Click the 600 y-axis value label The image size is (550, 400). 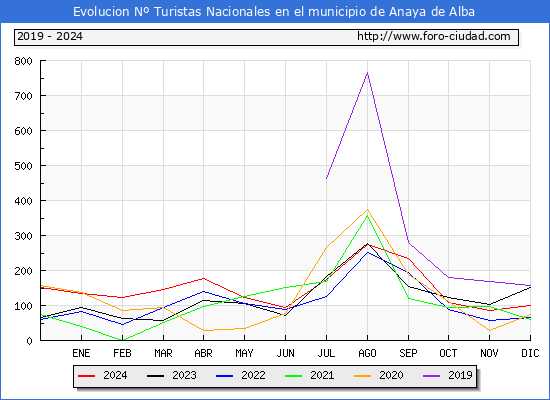click(24, 131)
